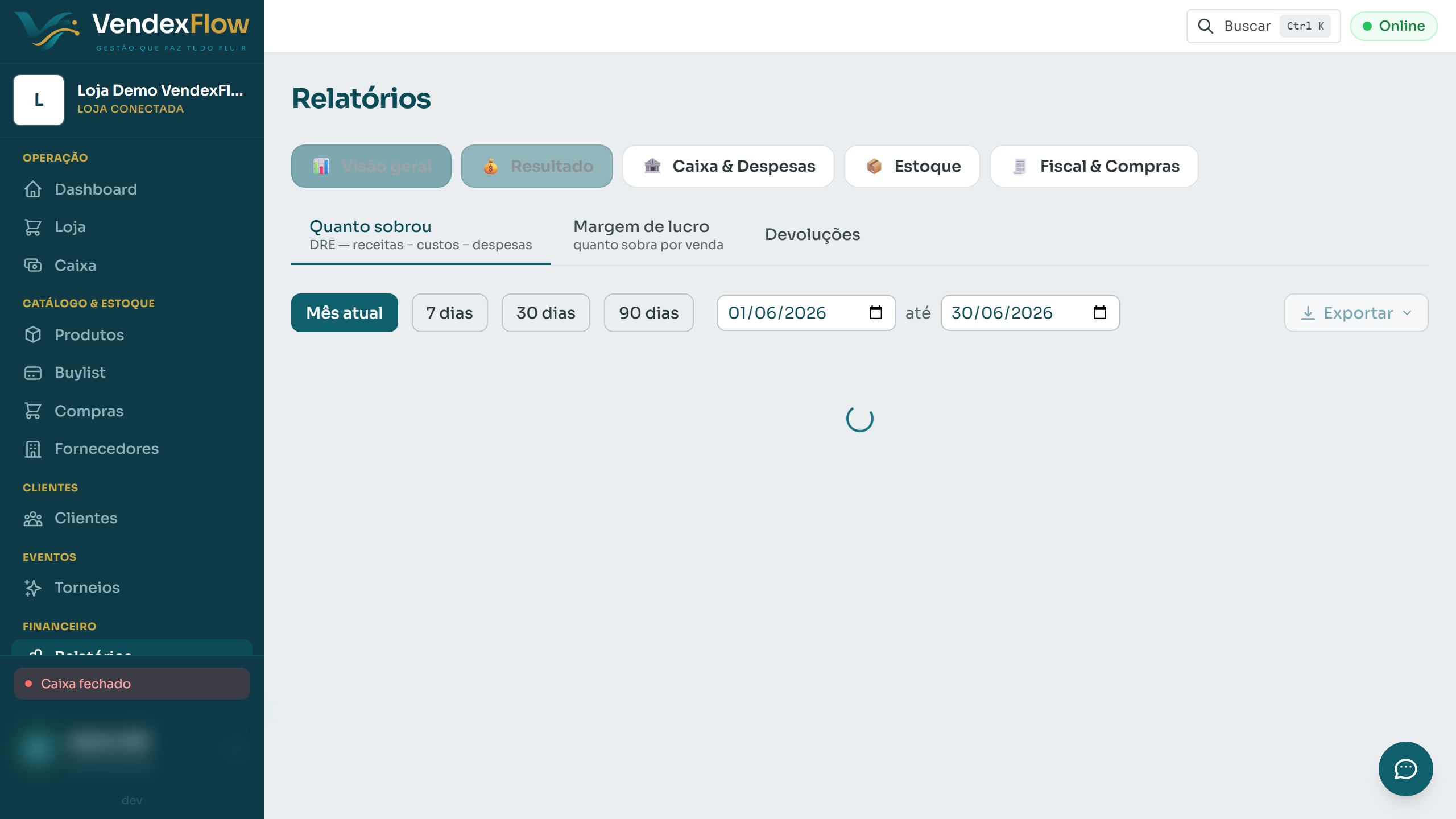
Task: Click the Buylist card icon
Action: coord(33,373)
